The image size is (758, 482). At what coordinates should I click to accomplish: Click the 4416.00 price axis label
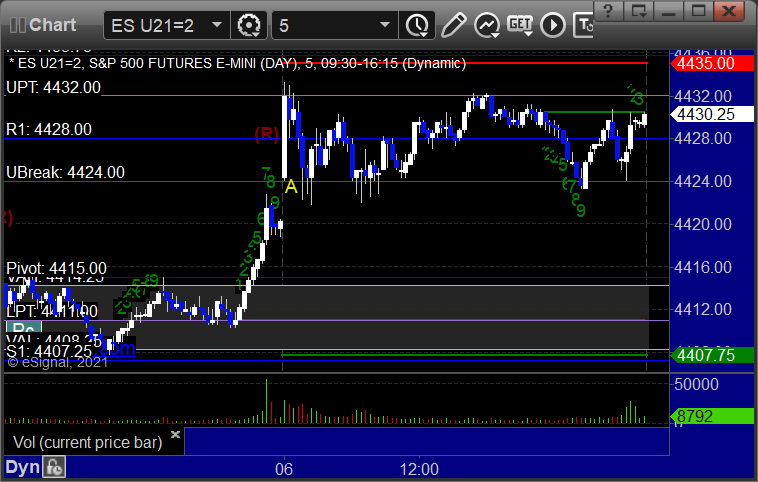coord(703,267)
